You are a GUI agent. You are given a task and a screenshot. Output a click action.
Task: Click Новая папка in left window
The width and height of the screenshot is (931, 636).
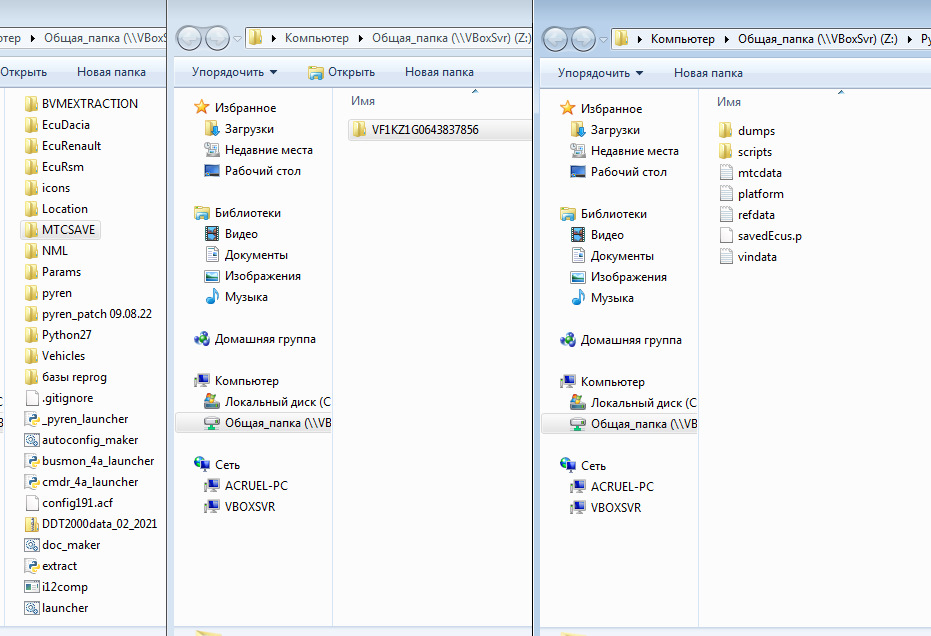[x=111, y=72]
